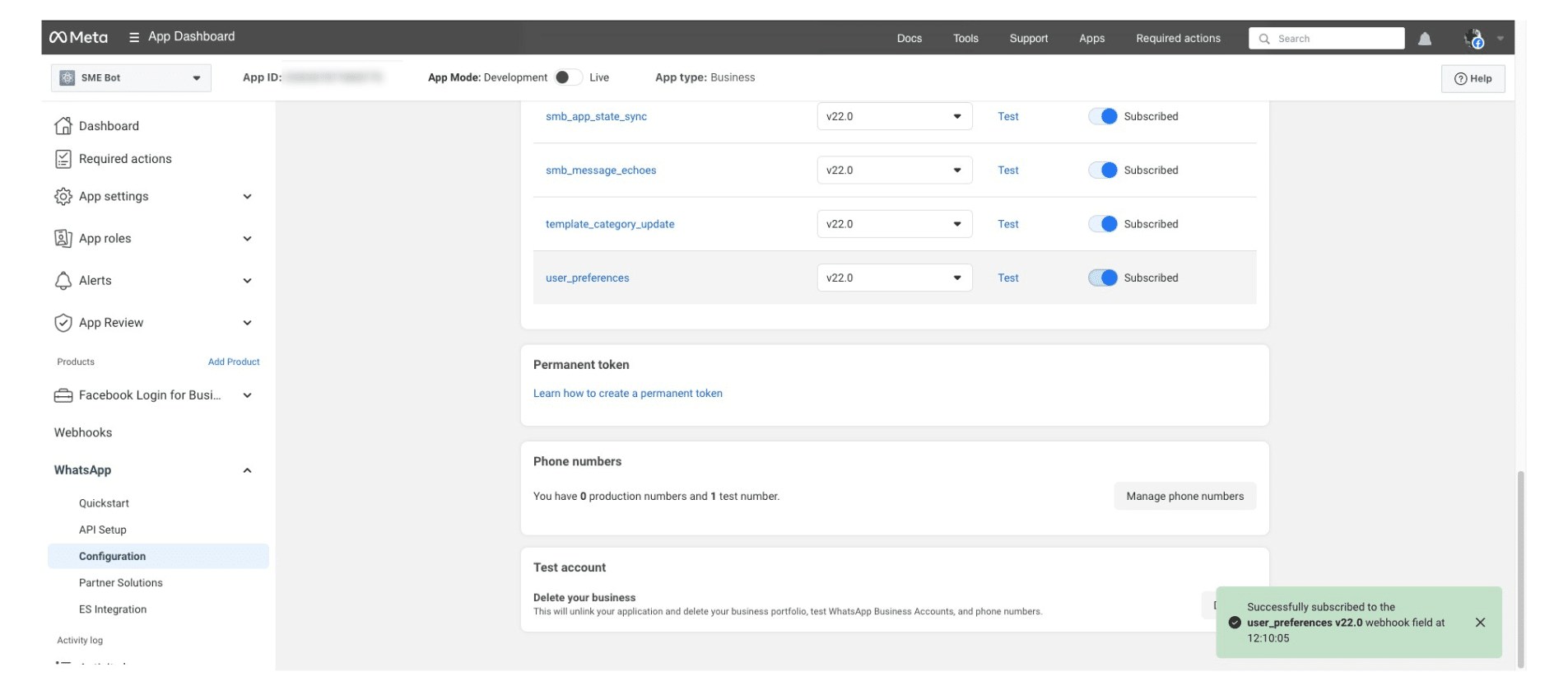Open the user profile avatar
Image resolution: width=1568 pixels, height=691 pixels.
(x=1474, y=39)
